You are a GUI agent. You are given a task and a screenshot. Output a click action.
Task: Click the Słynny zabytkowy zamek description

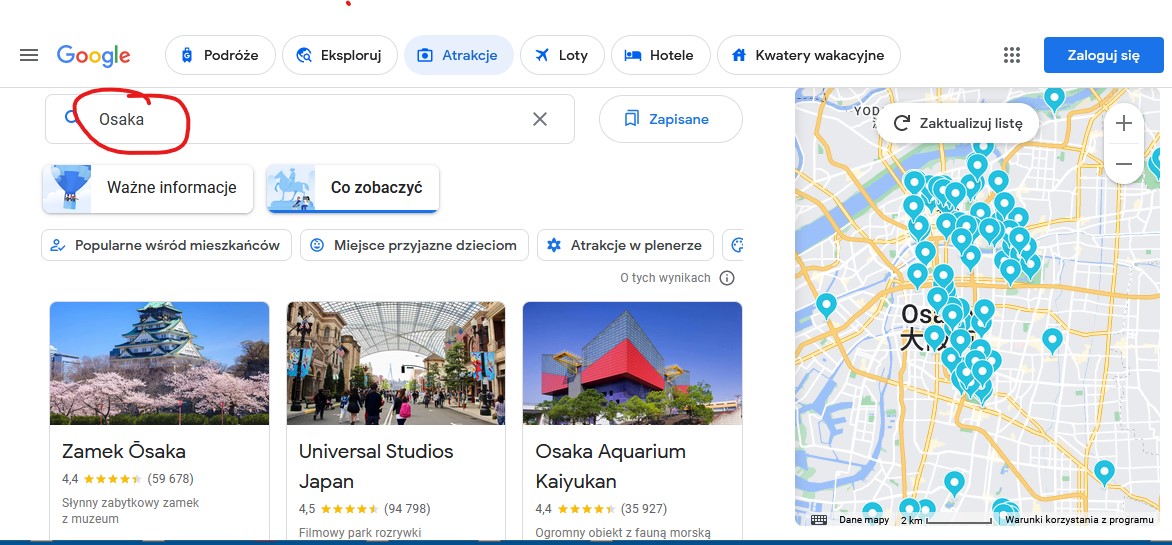point(131,511)
